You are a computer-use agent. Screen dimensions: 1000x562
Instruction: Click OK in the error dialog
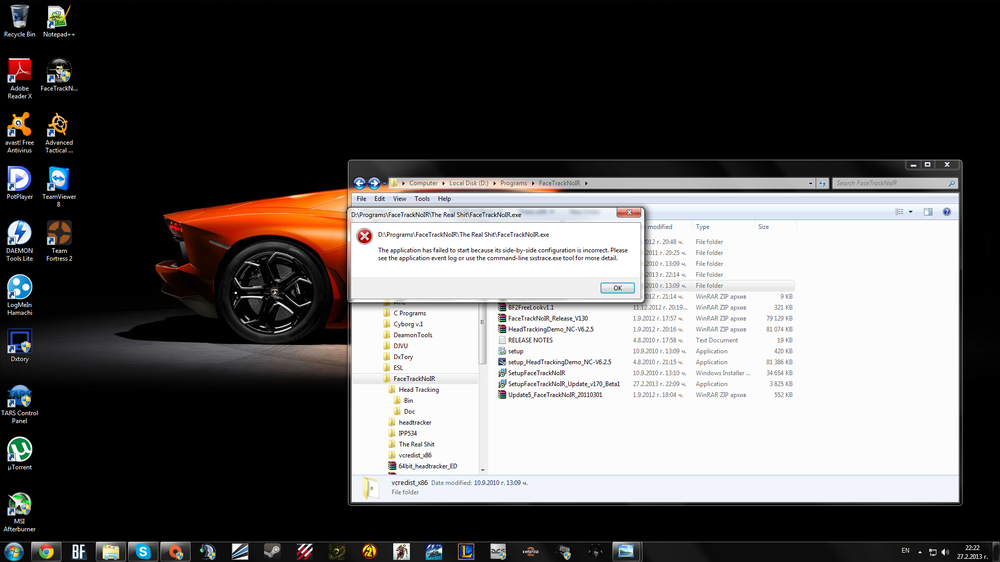[617, 288]
